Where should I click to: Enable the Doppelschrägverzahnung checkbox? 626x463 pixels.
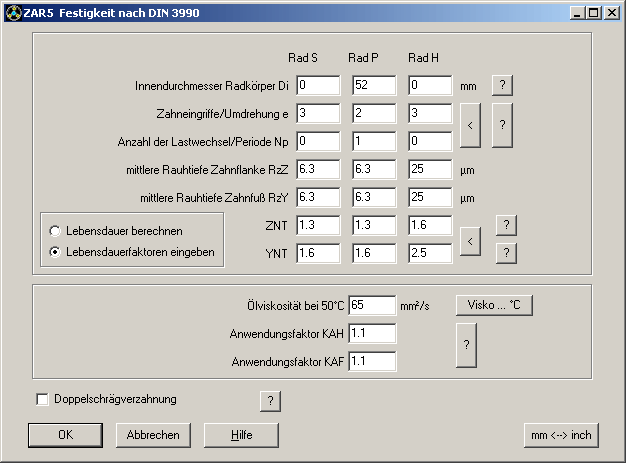[x=42, y=400]
